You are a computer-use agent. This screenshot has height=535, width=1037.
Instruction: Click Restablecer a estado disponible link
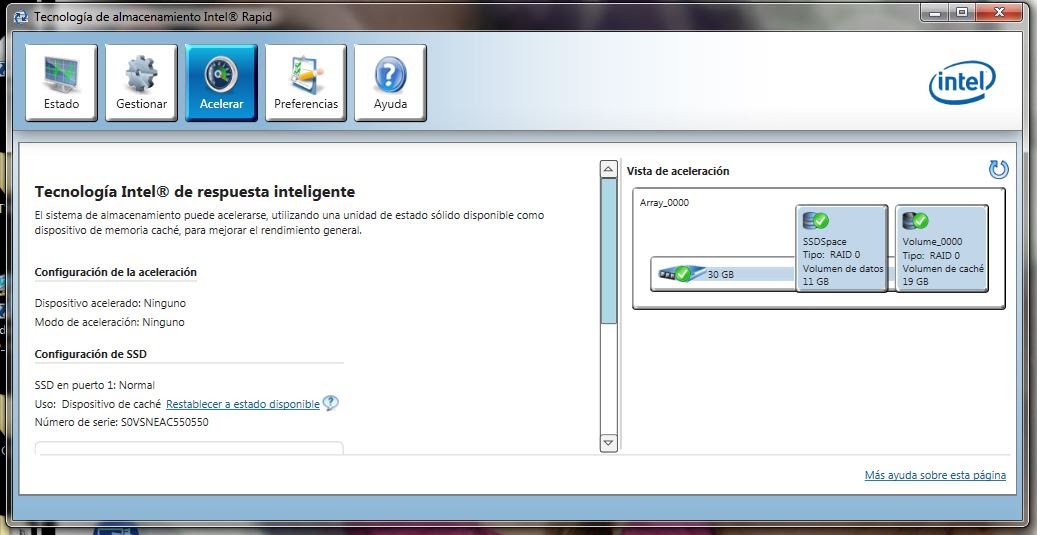tap(243, 404)
